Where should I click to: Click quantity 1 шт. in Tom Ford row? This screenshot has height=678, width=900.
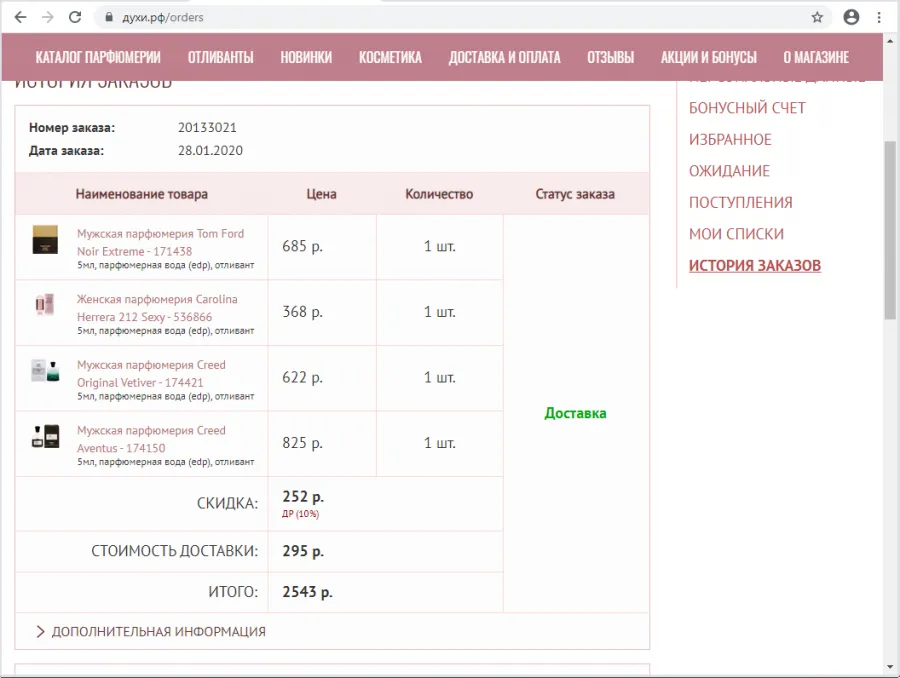(440, 246)
